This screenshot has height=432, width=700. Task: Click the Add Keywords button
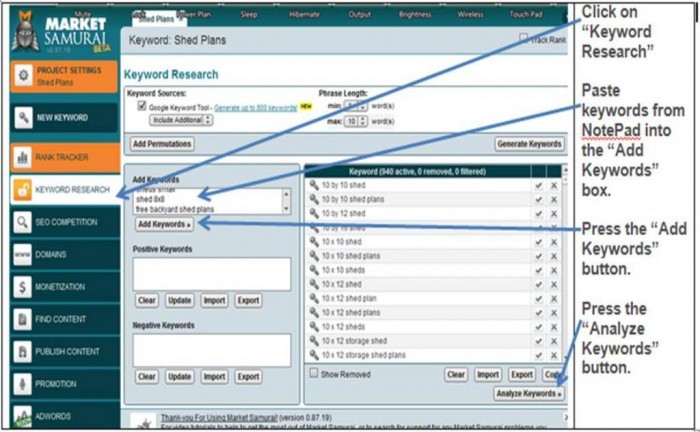tap(164, 224)
